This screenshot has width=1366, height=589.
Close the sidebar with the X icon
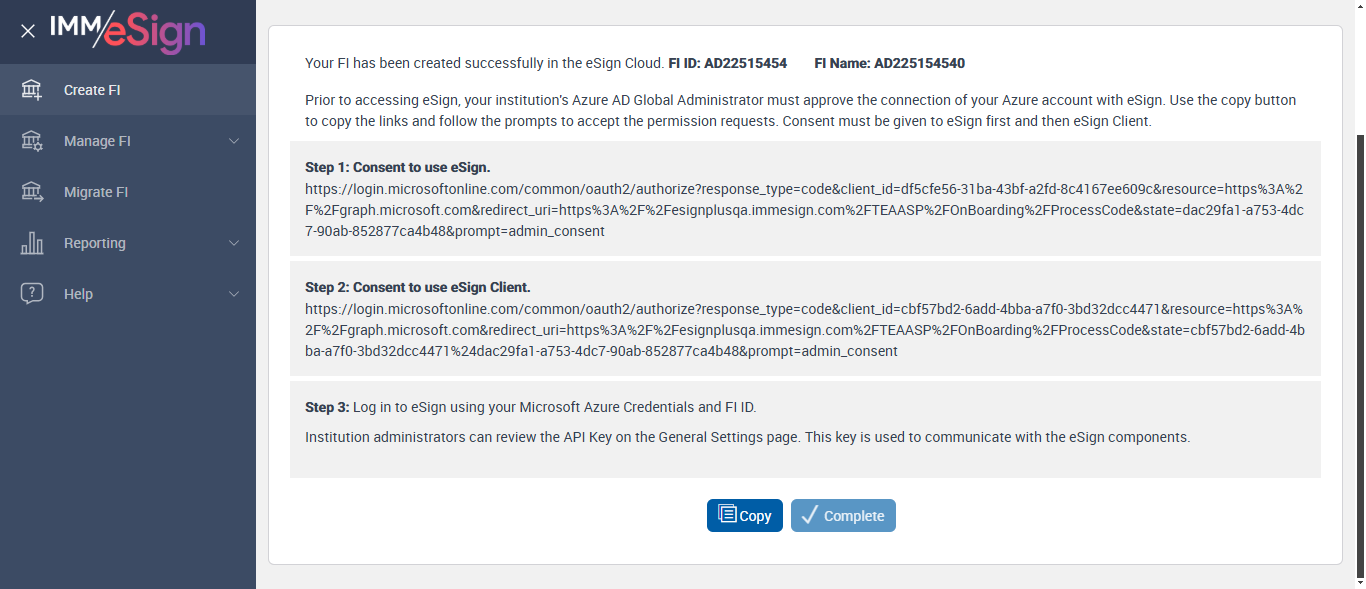pos(28,31)
